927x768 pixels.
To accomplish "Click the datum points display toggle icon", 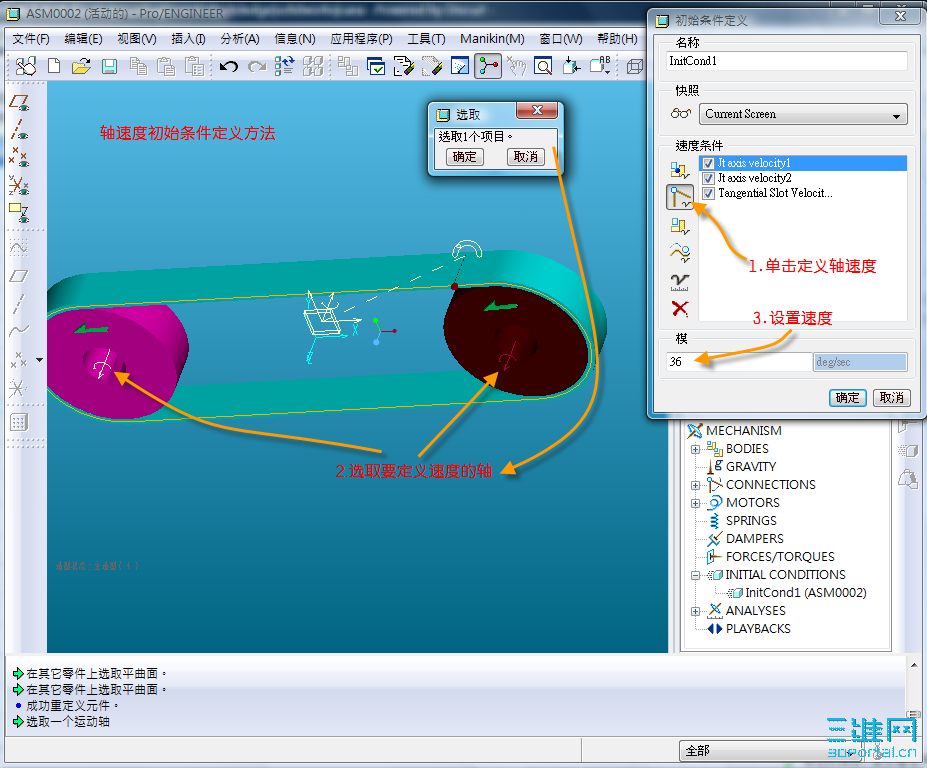I will tap(19, 157).
